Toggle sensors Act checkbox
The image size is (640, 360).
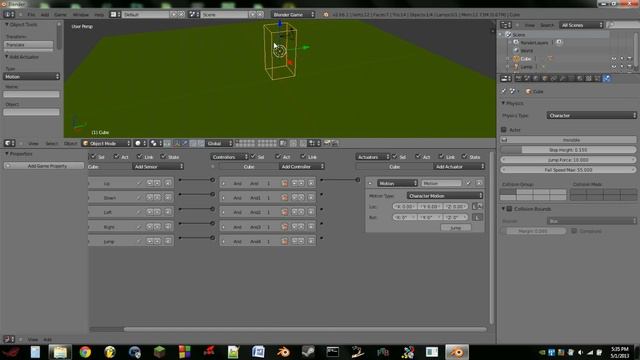pyautogui.click(x=117, y=156)
